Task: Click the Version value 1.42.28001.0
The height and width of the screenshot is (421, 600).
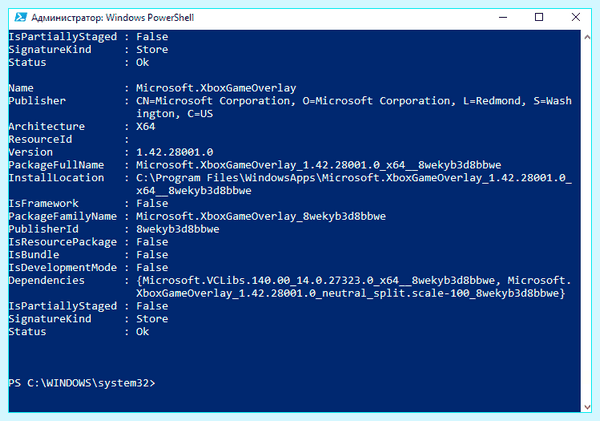Action: (174, 152)
